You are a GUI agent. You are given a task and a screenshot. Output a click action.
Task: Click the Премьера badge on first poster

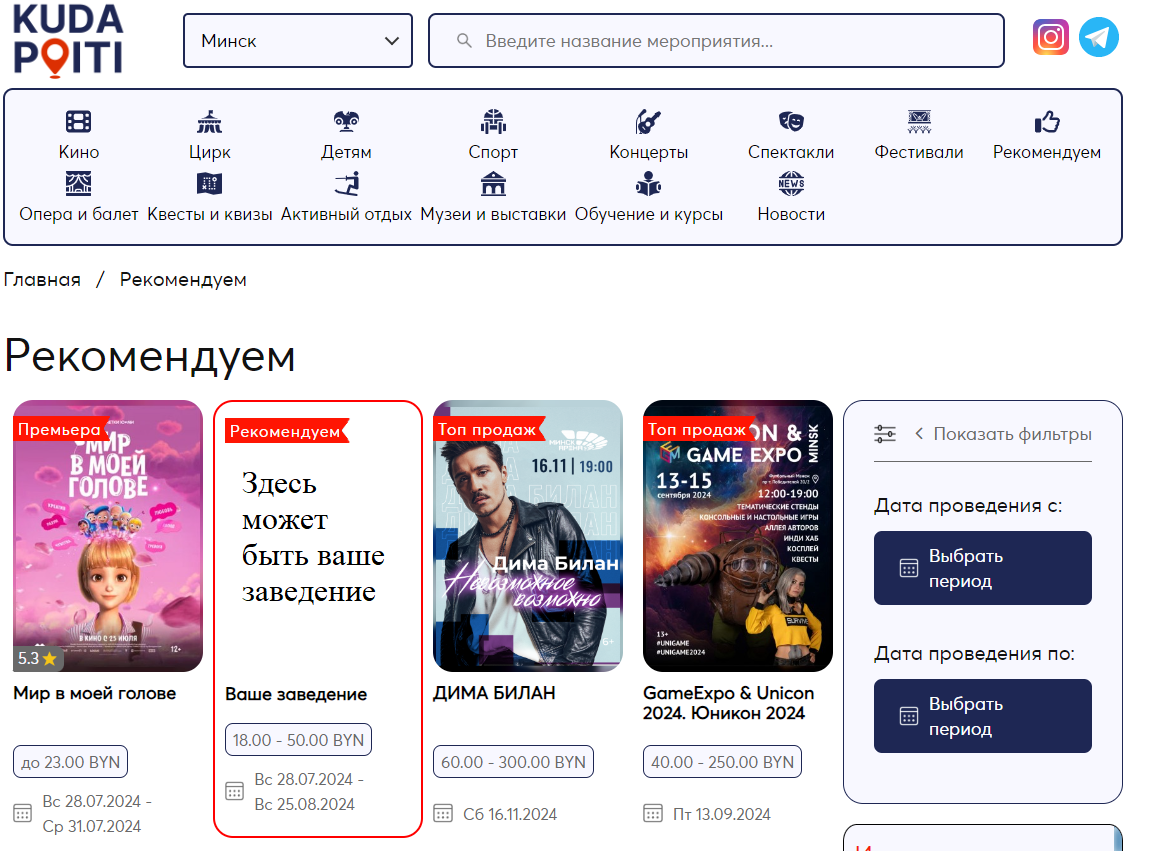[60, 429]
